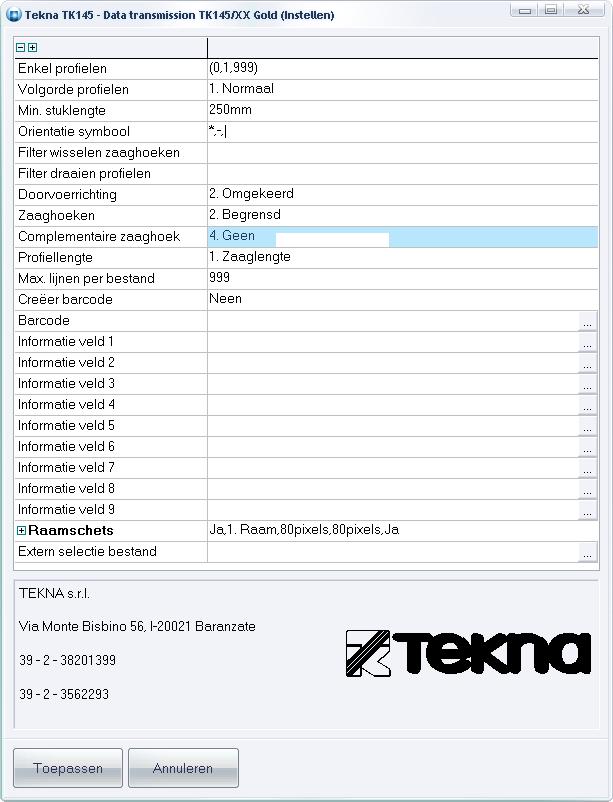Open the Barcode browse ellipsis button
Image resolution: width=613 pixels, height=802 pixels.
587,321
